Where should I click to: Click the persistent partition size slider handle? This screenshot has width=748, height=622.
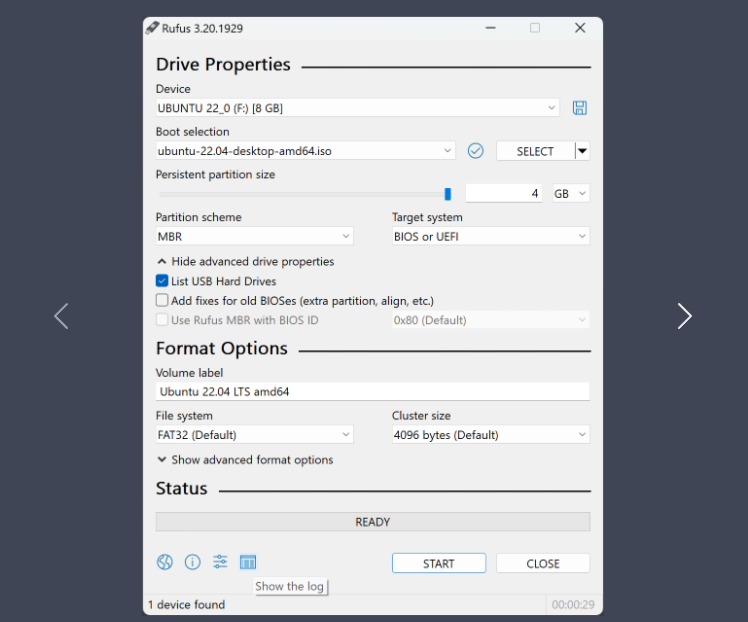(447, 194)
